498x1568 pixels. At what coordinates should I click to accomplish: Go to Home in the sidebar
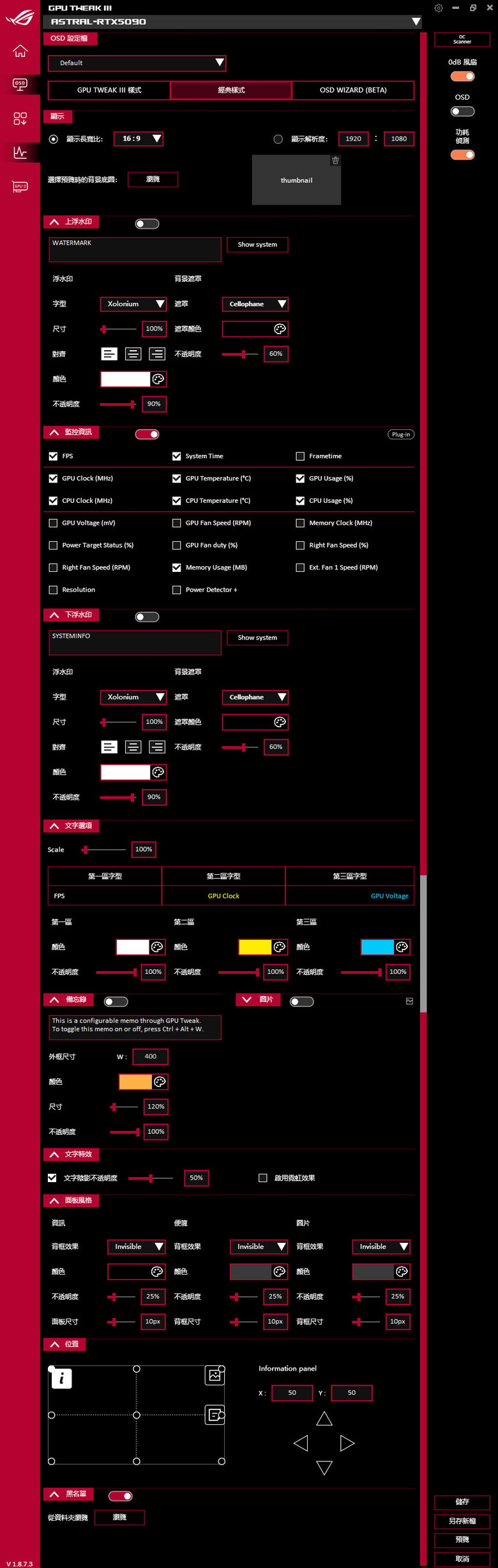coord(20,50)
